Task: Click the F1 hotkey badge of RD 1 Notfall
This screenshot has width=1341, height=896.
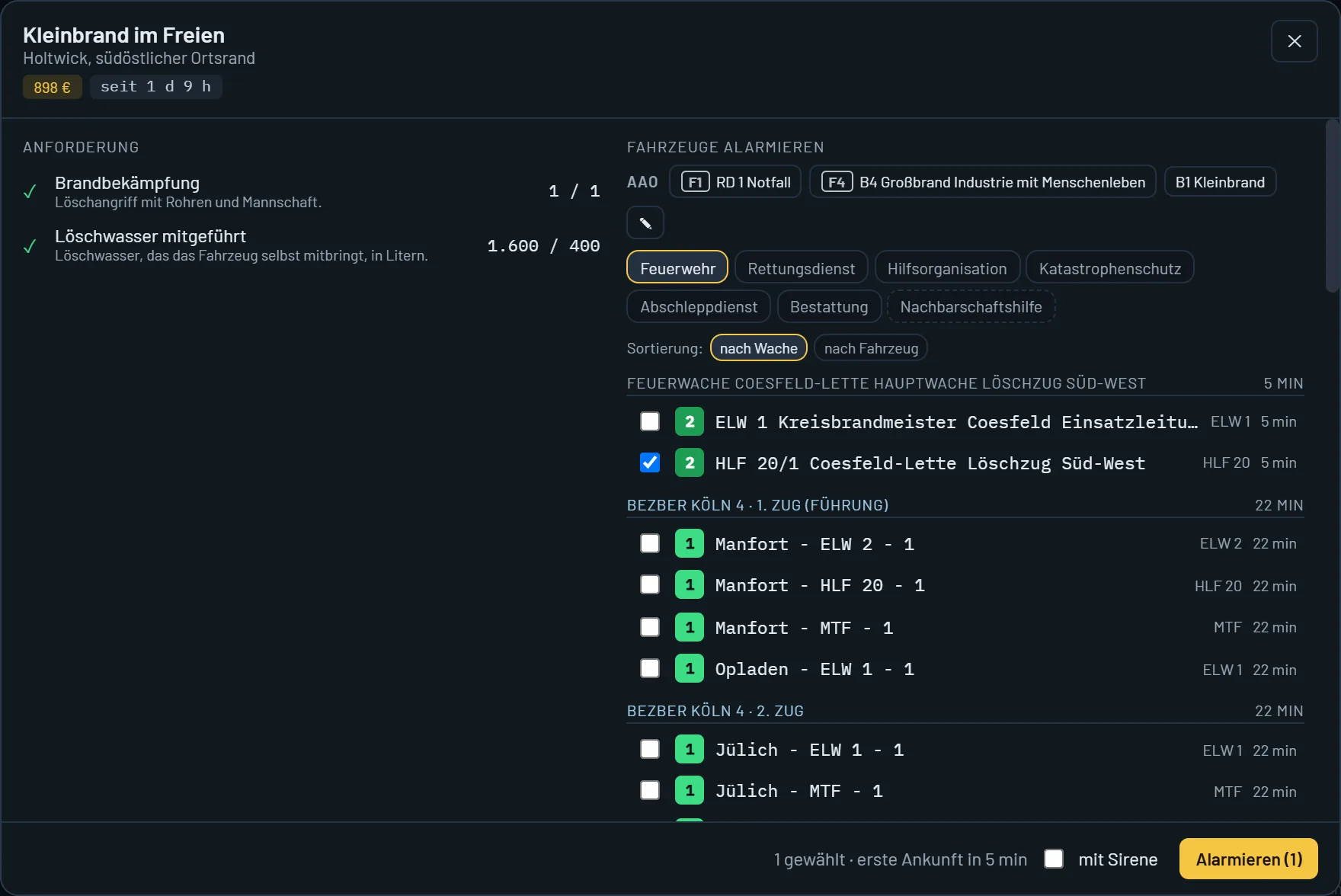Action: click(695, 182)
